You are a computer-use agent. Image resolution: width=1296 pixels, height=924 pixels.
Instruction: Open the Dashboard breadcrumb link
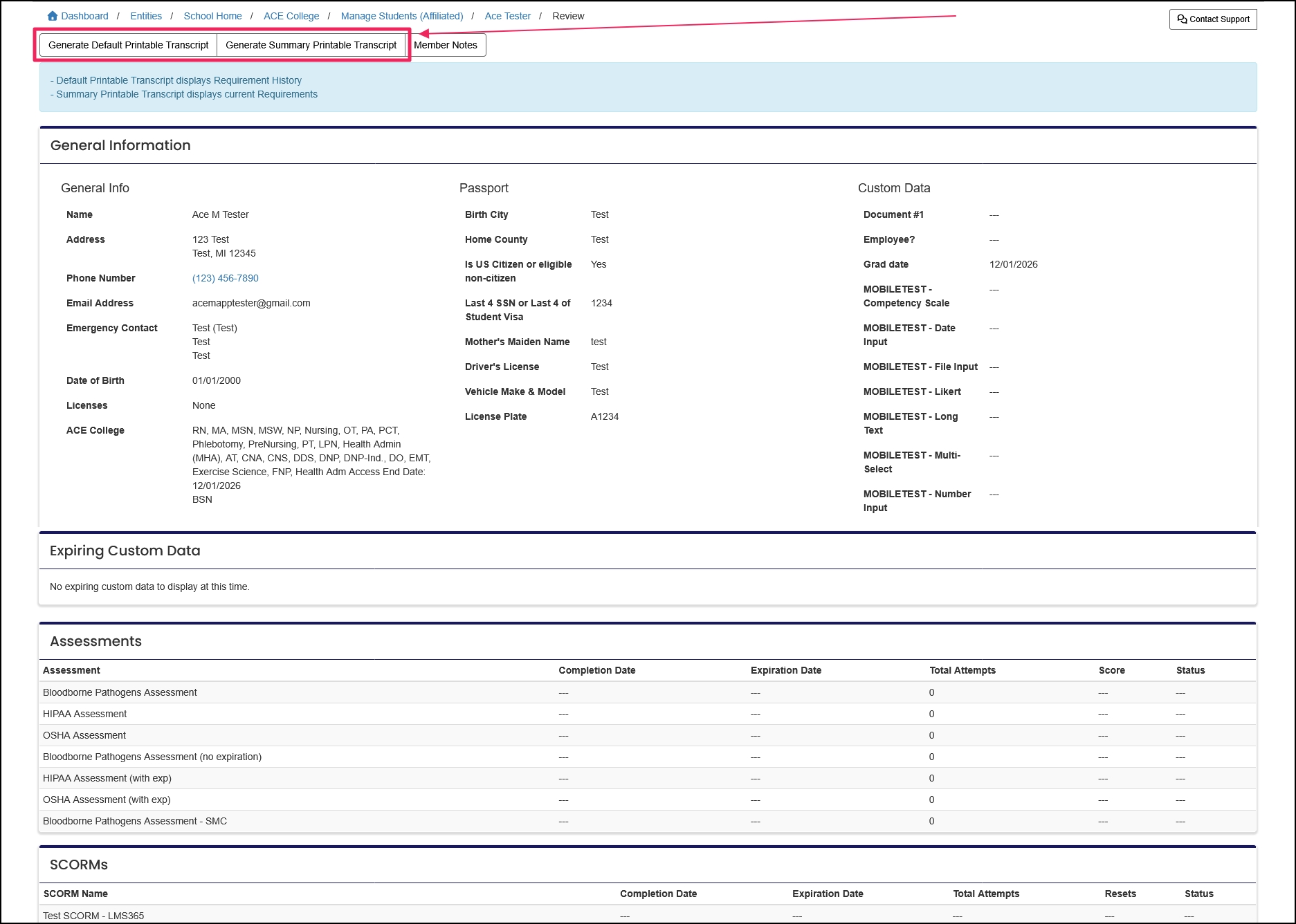click(x=84, y=16)
